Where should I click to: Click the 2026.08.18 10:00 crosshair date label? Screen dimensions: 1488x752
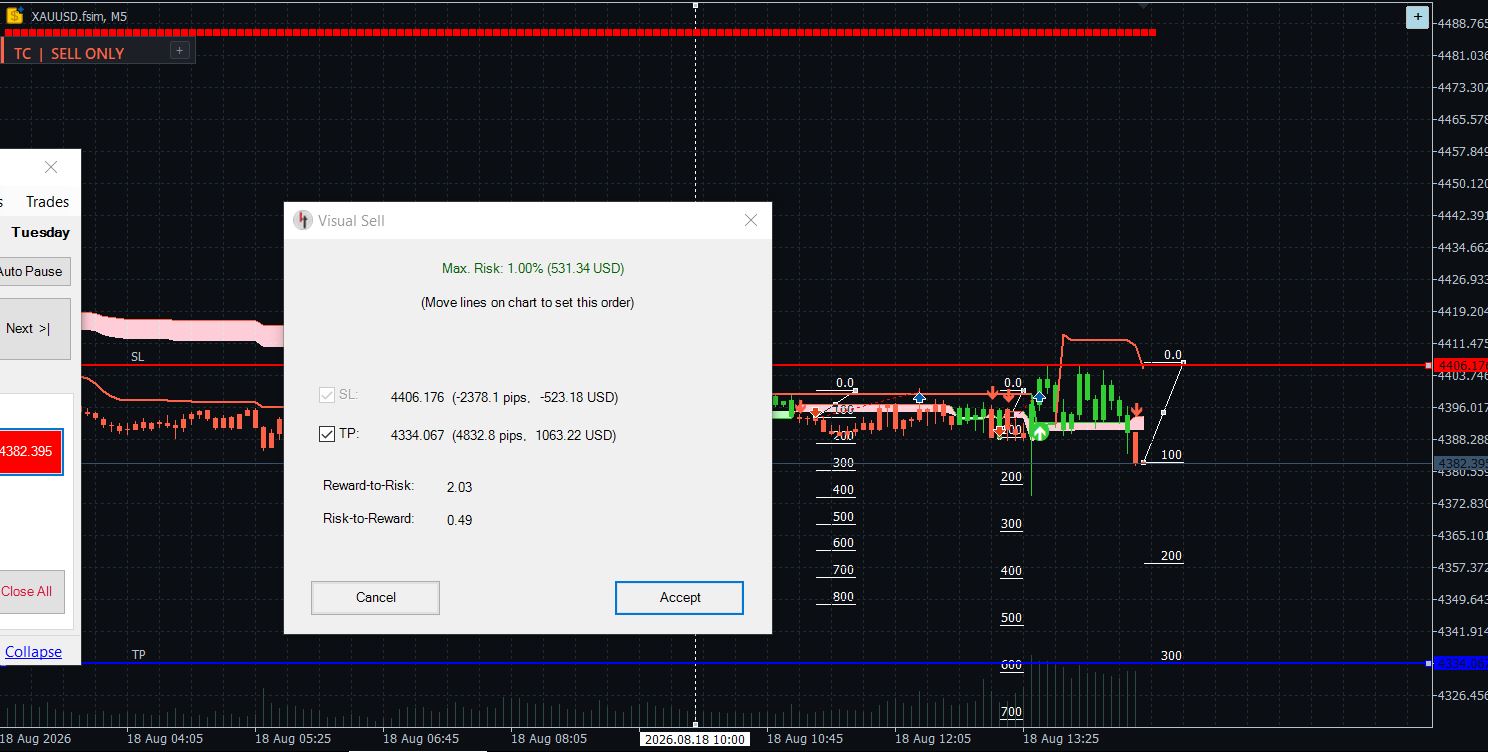coord(694,739)
